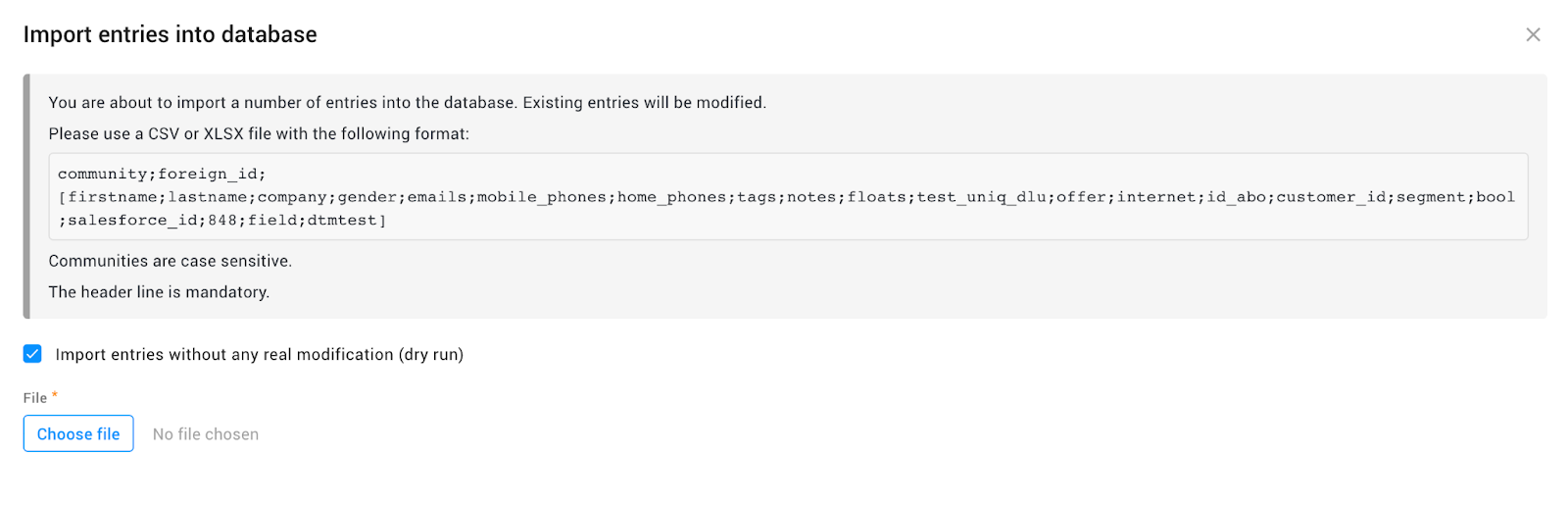Open the Choose file picker
The image size is (1568, 505).
coord(78,433)
